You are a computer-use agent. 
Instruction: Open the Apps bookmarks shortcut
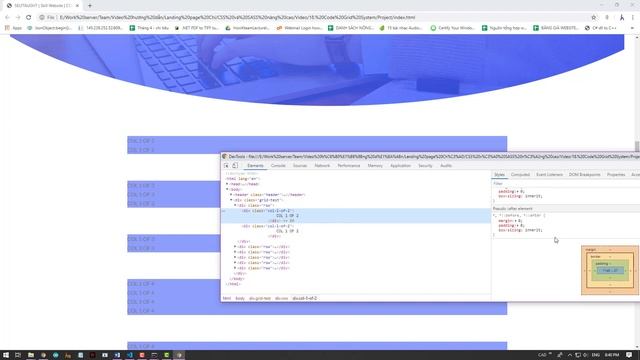[13, 28]
